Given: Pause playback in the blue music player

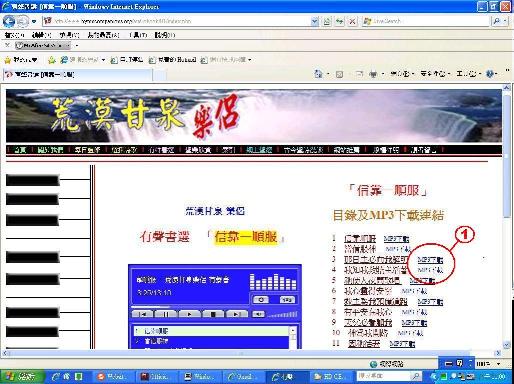Looking at the screenshot, I should point(165,314).
